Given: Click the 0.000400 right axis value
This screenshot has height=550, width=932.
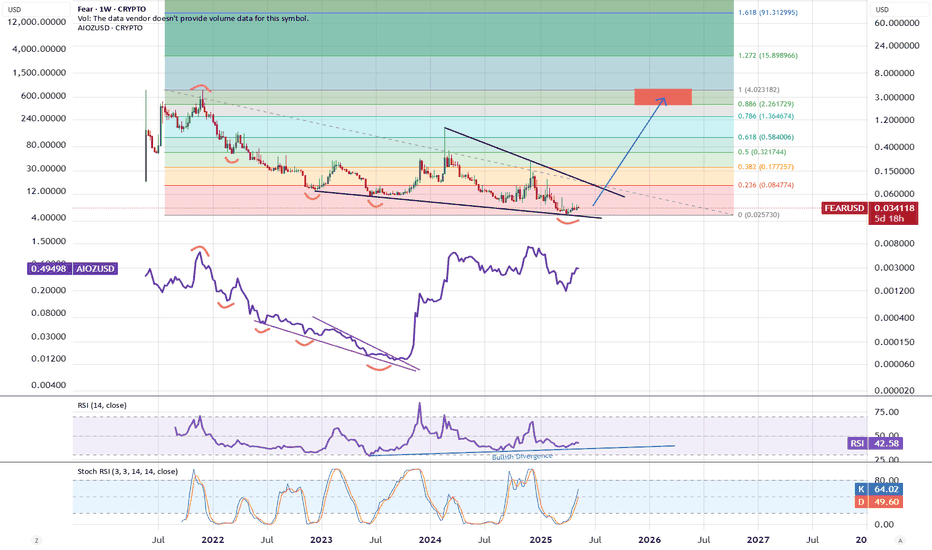Looking at the screenshot, I should click(894, 318).
